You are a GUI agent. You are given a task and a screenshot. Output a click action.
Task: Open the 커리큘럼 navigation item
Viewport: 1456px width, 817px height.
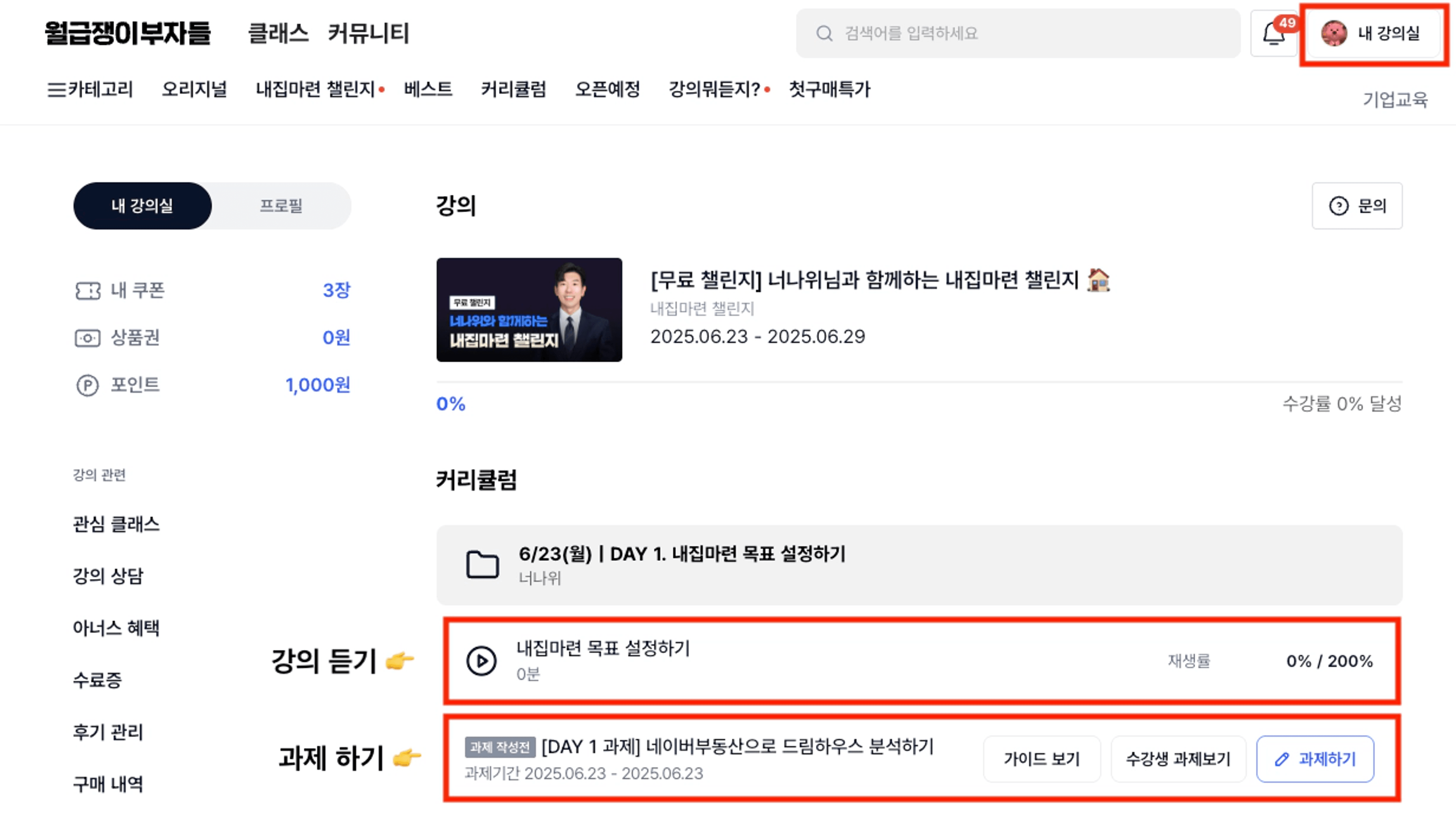[x=513, y=89]
